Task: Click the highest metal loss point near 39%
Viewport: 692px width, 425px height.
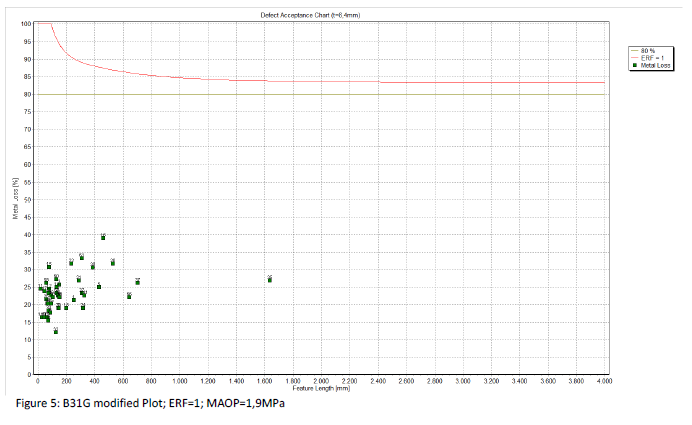Action: click(103, 237)
